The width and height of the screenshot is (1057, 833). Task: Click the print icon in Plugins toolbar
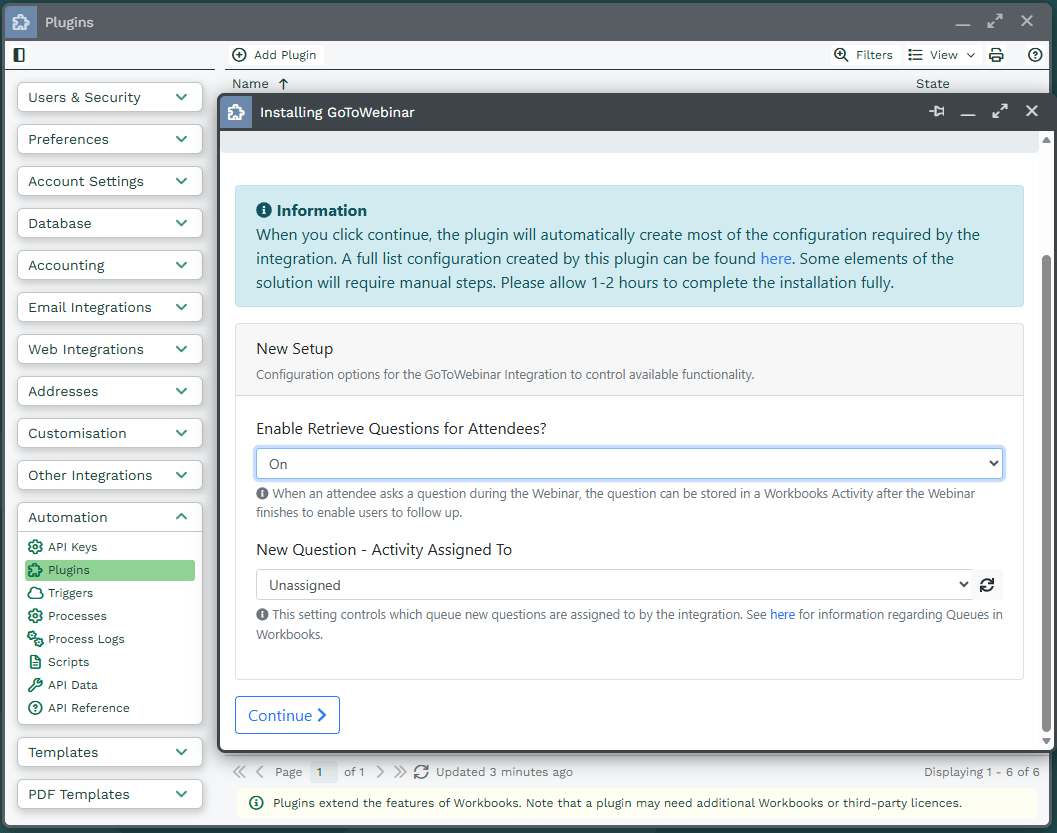996,55
